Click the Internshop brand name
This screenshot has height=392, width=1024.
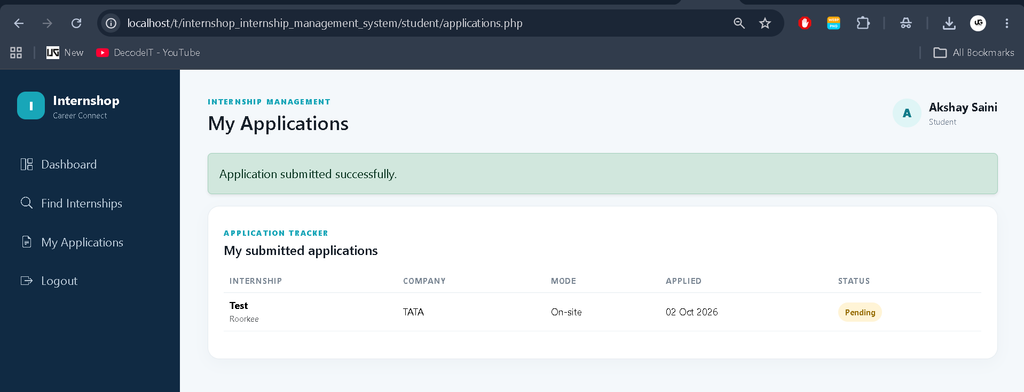86,101
